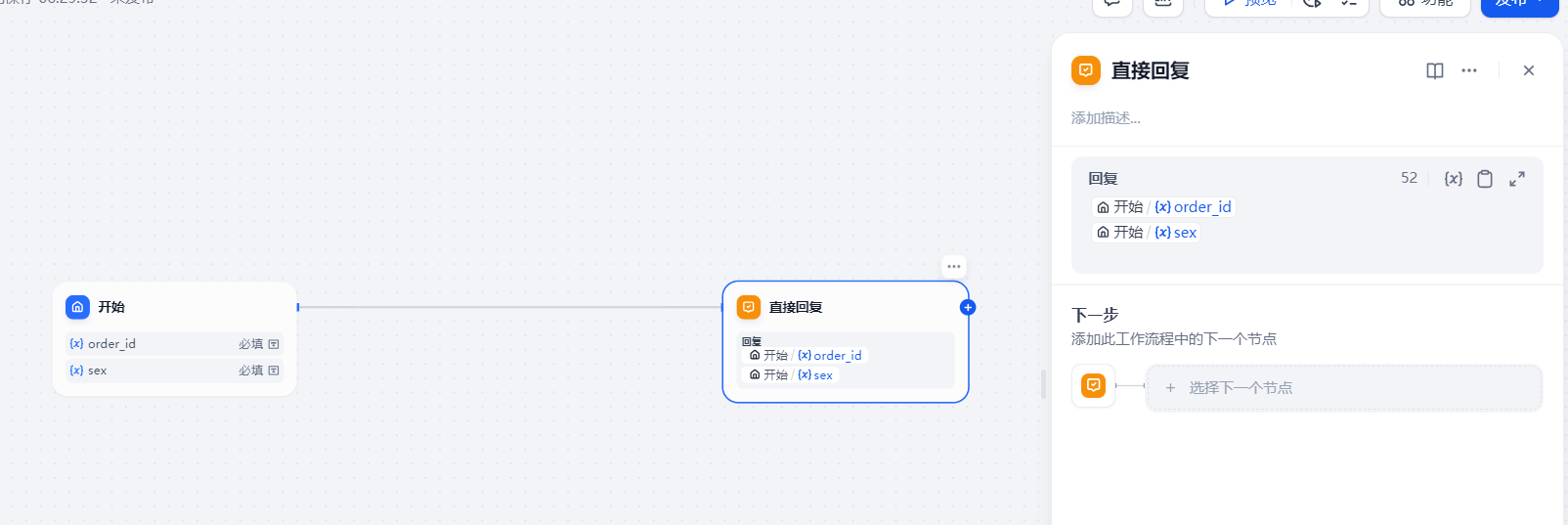The width and height of the screenshot is (1568, 525).
Task: Insert a variable using the {x} icon
Action: click(x=1454, y=179)
